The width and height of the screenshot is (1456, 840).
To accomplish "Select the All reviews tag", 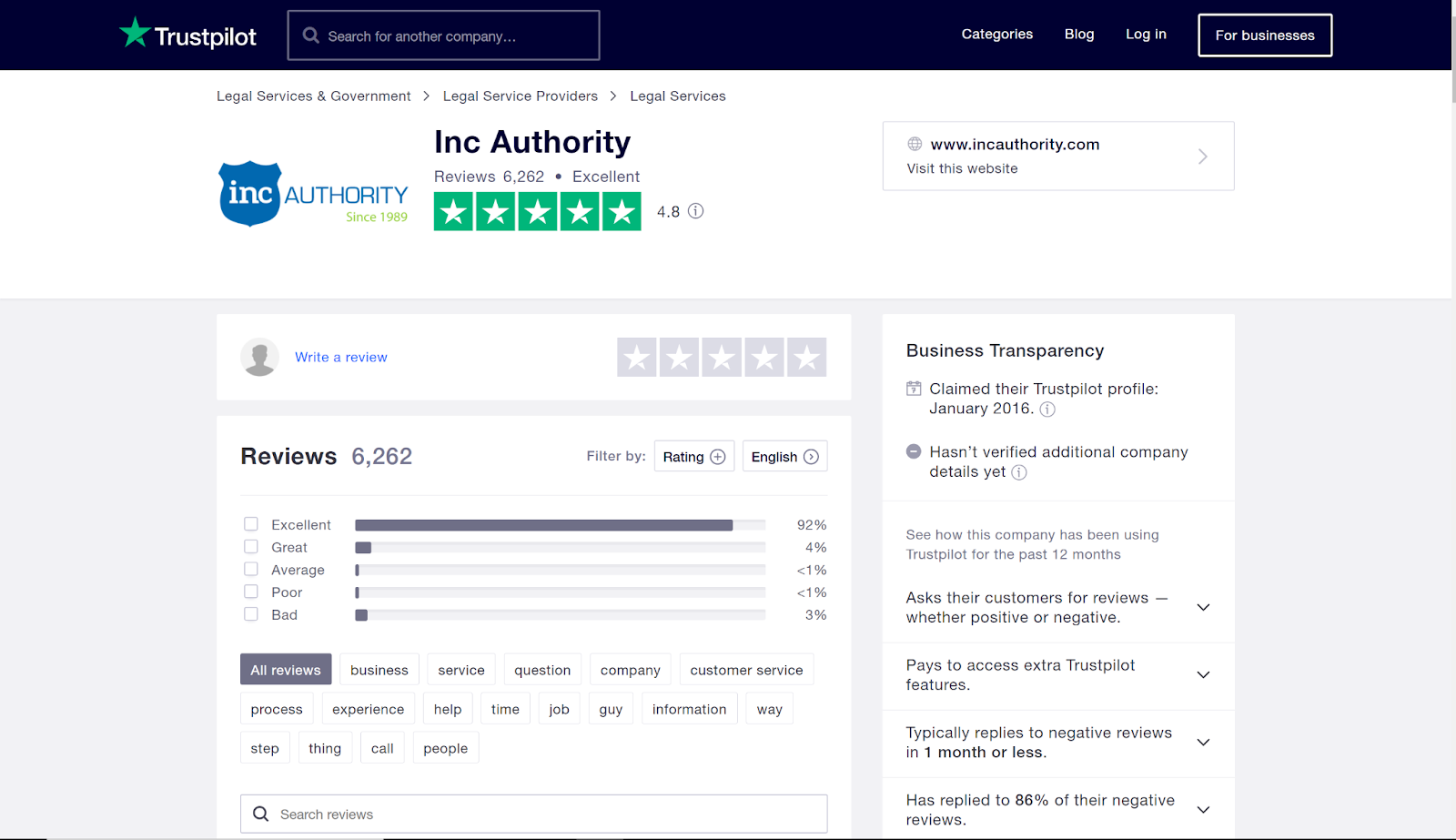I will pyautogui.click(x=286, y=670).
